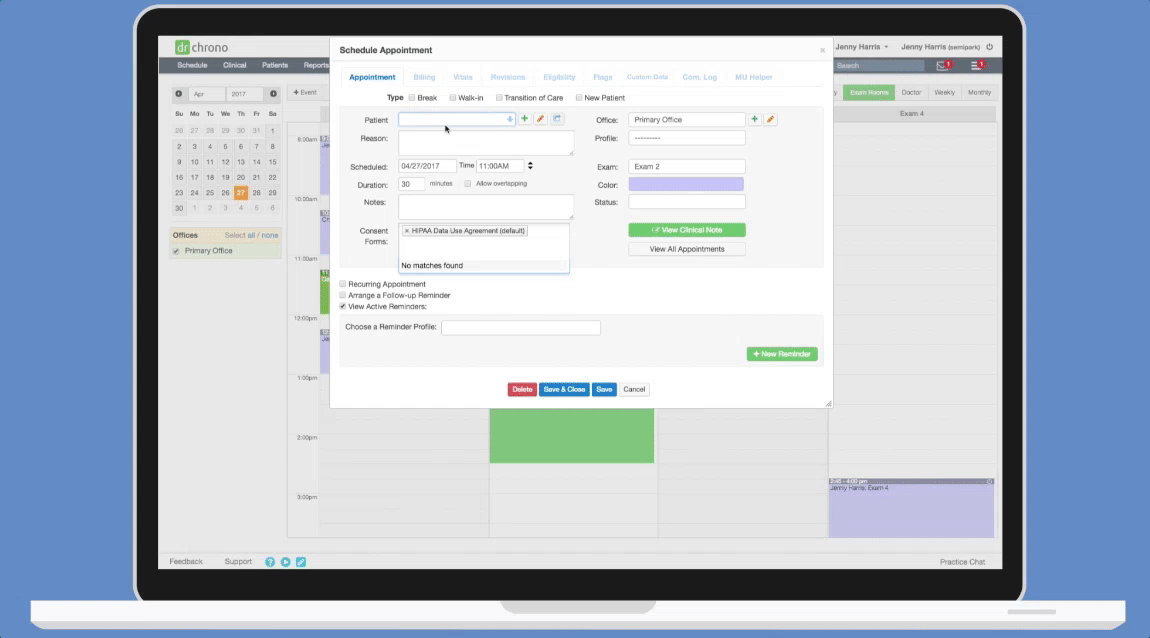Check the New Patient checkbox

point(579,98)
